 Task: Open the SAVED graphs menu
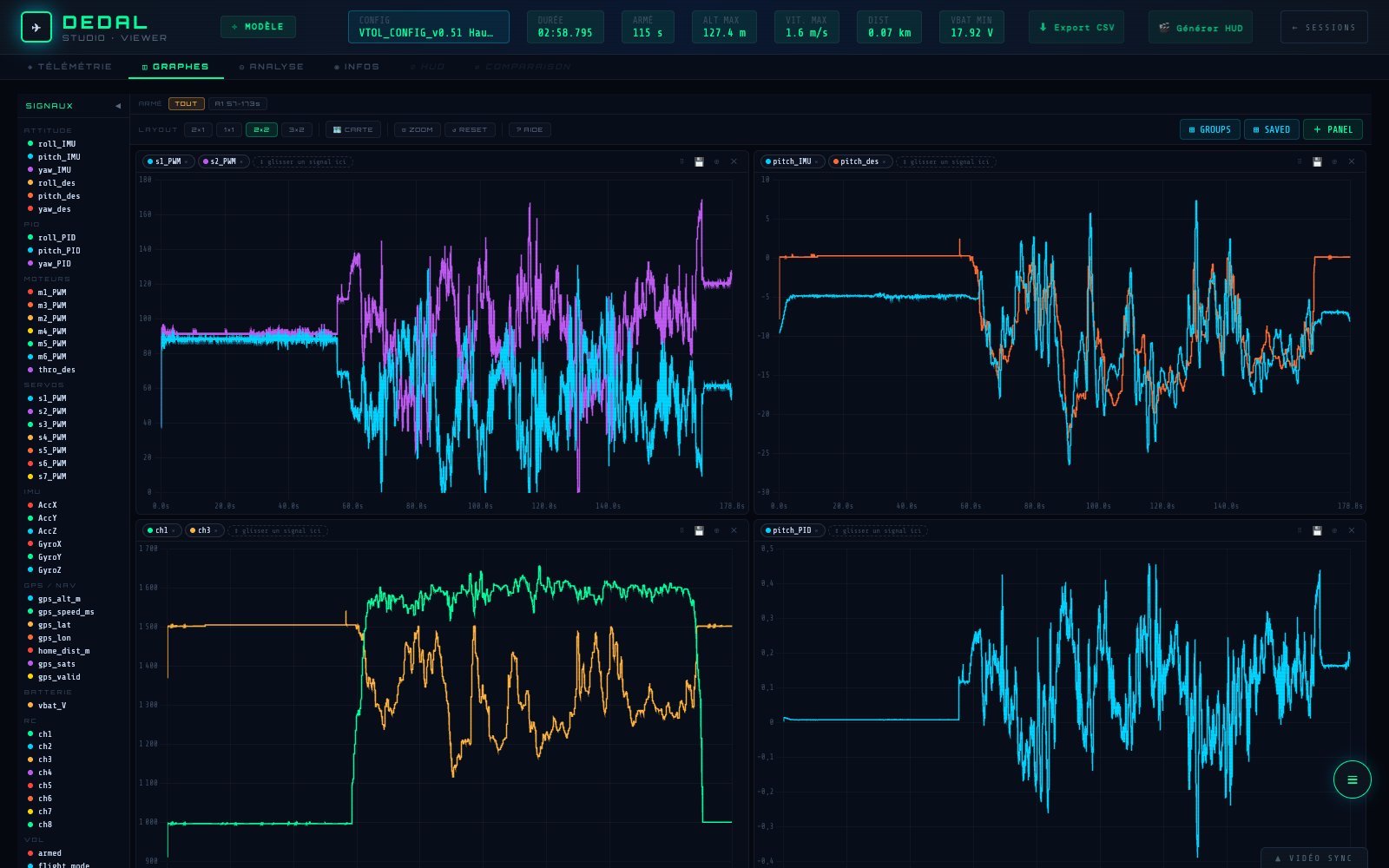[1272, 129]
